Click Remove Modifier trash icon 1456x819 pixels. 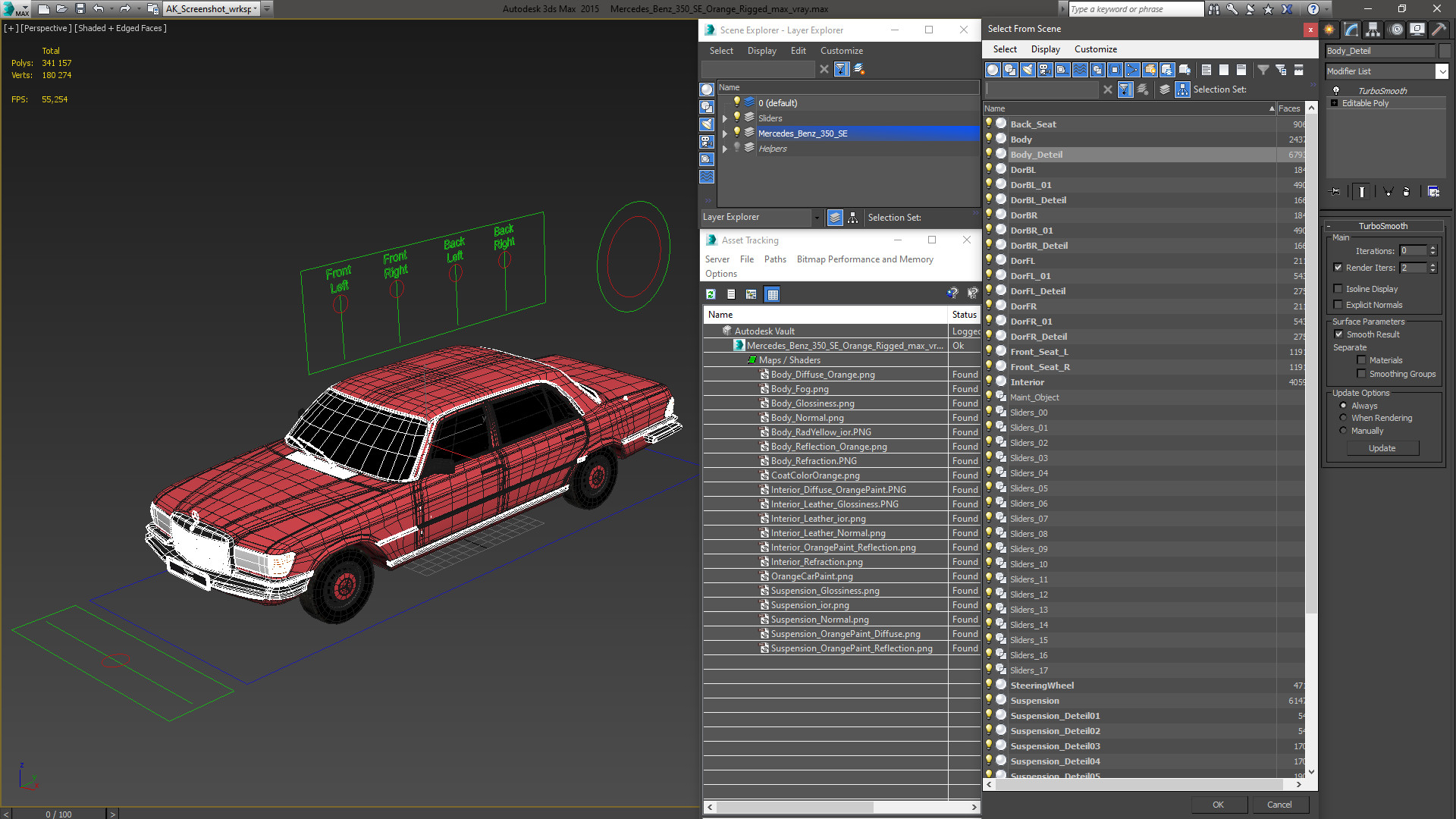1407,192
